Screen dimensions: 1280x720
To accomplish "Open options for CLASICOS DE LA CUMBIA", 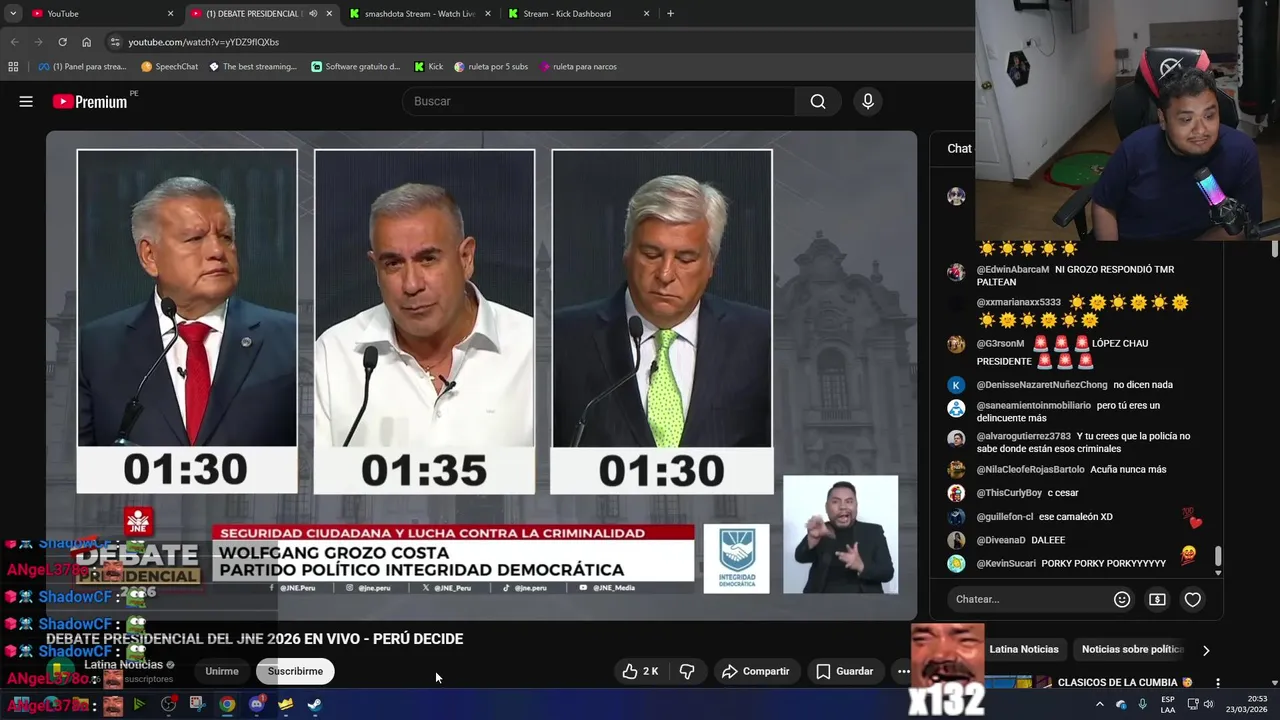I will (x=1217, y=683).
